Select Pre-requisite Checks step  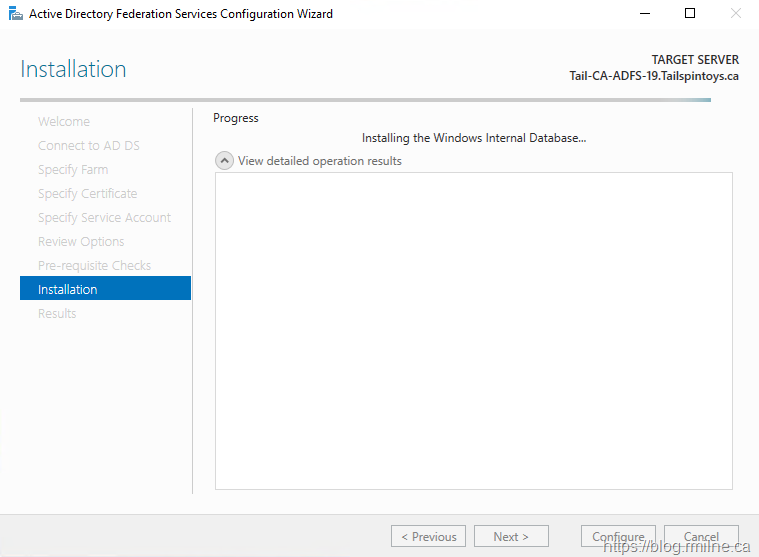click(94, 266)
